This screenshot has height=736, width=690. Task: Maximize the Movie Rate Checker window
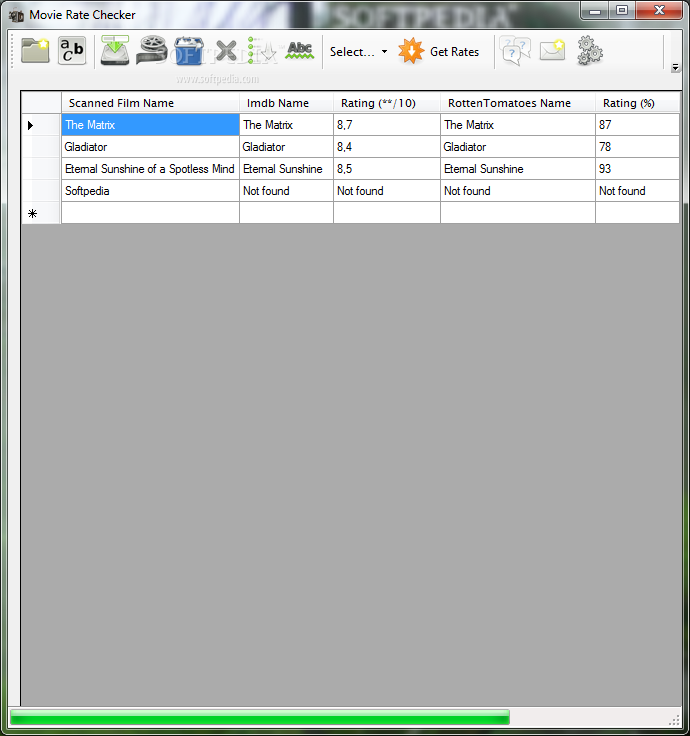[622, 10]
